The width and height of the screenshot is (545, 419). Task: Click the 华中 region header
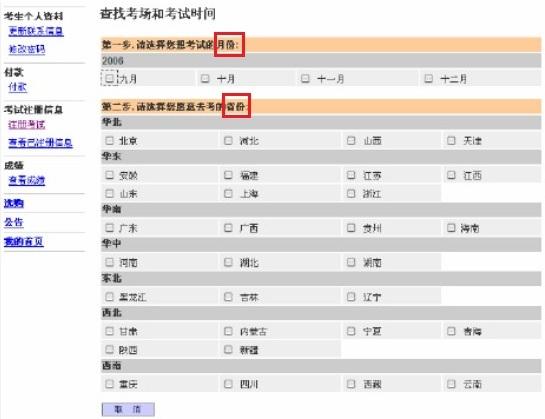321,244
